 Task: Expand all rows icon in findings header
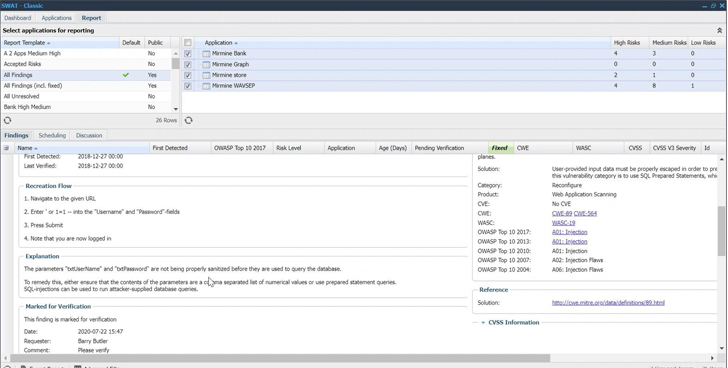pyautogui.click(x=6, y=148)
